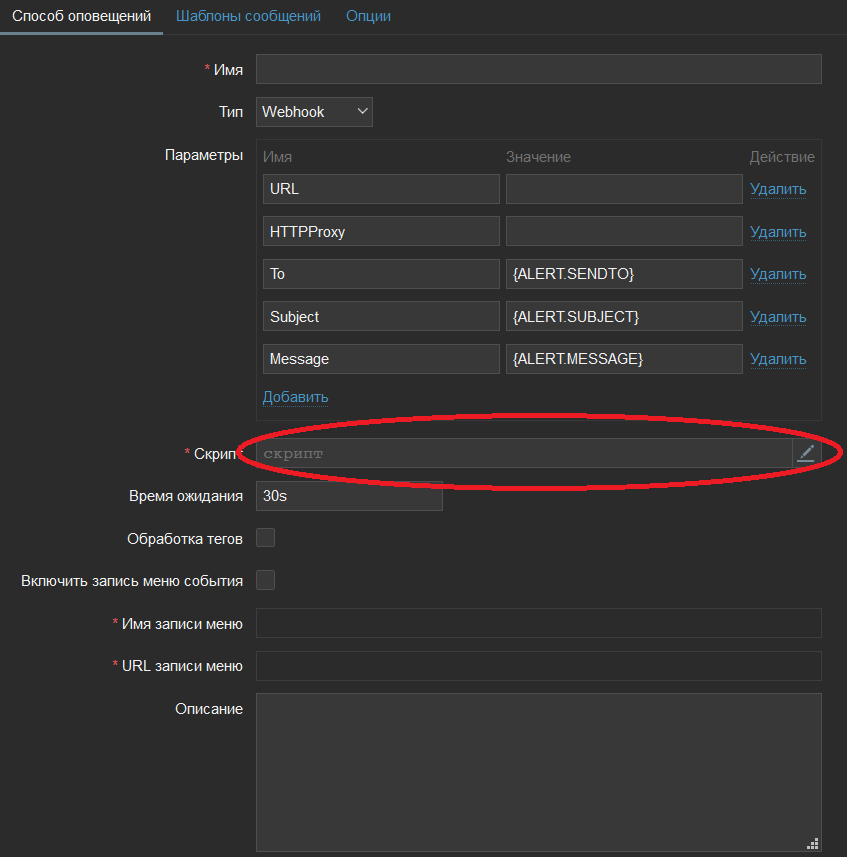This screenshot has width=847, height=857.
Task: Click Удалить for the URL parameter
Action: point(777,189)
